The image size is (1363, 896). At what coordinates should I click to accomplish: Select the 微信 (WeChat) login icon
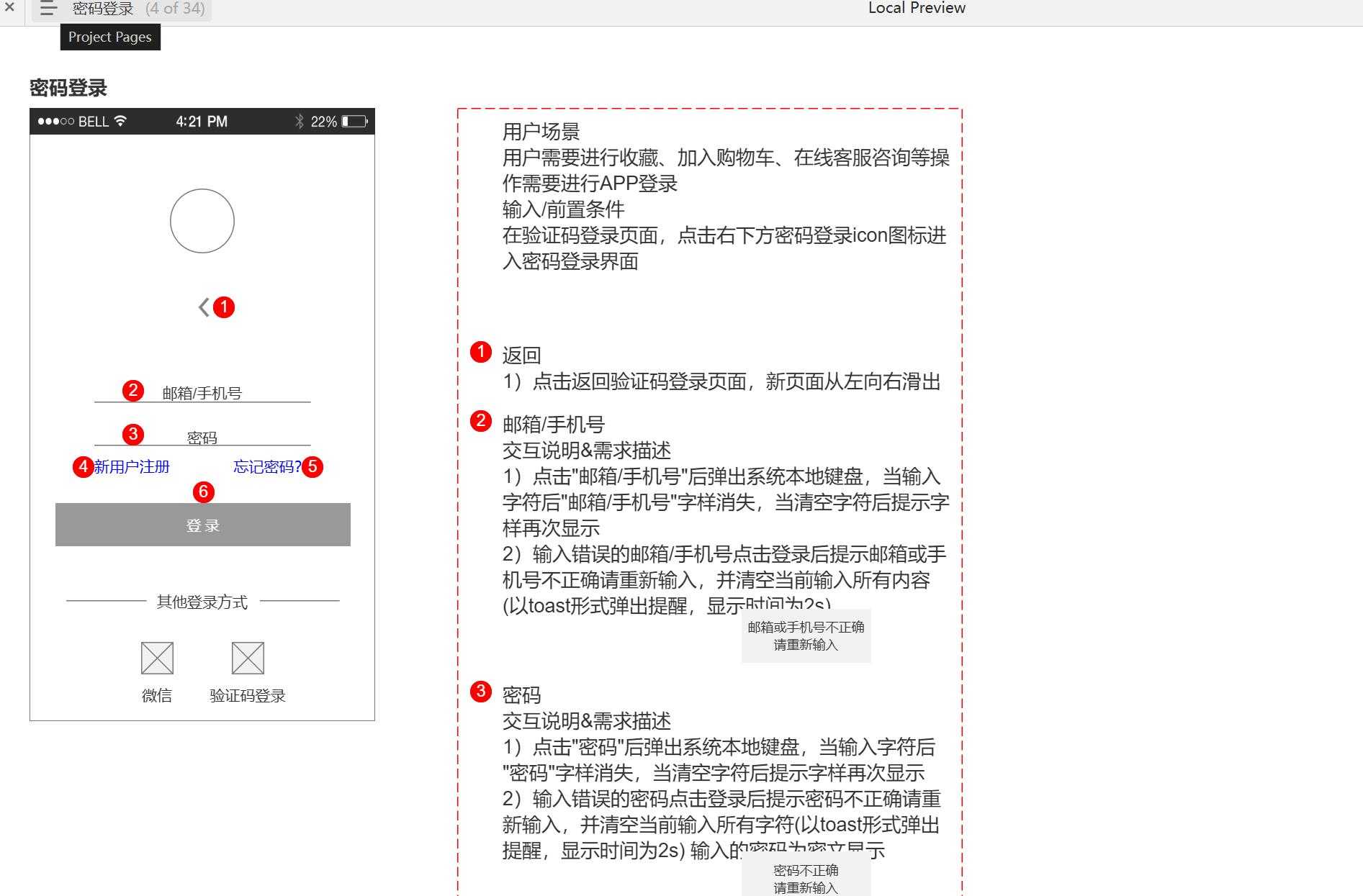tap(157, 658)
